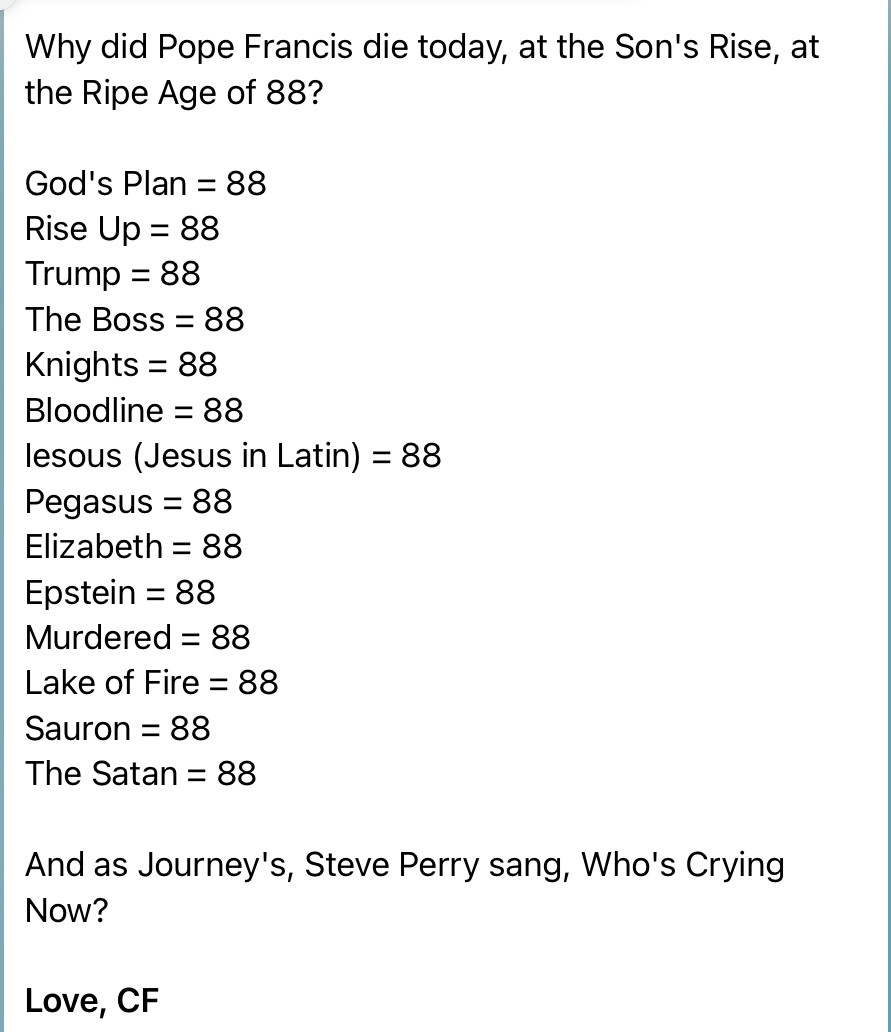Select the "Epstein = 88" line
Viewport: 891px width, 1032px height.
(120, 592)
